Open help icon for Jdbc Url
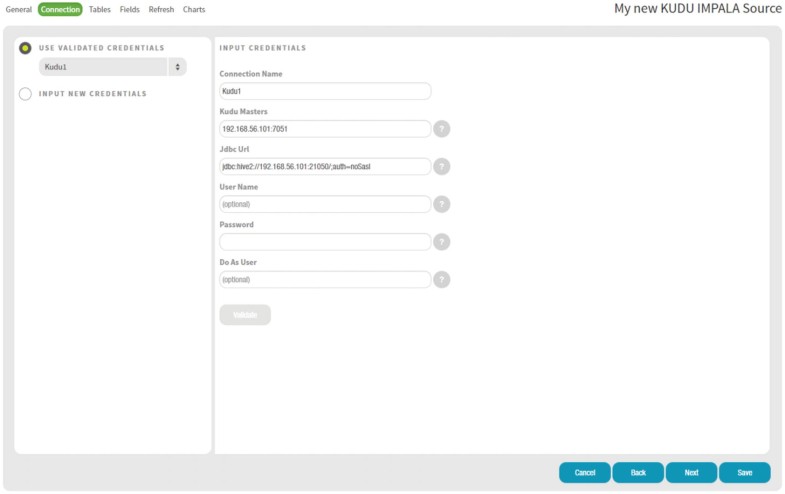 (x=441, y=166)
